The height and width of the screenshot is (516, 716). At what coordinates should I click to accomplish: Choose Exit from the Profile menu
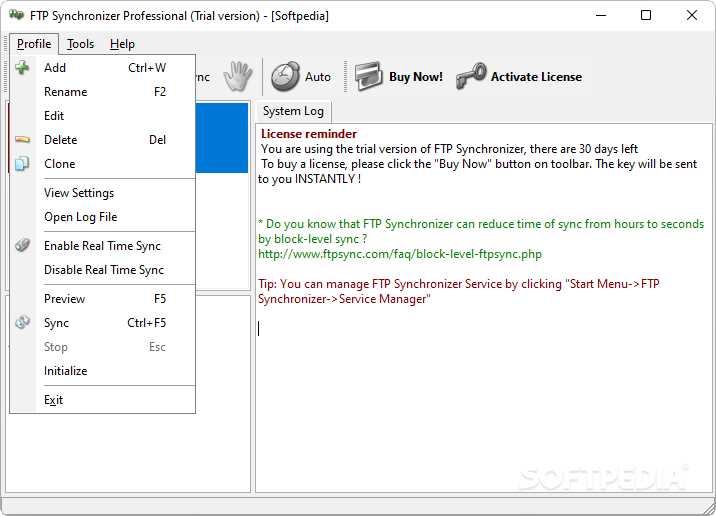click(103, 400)
